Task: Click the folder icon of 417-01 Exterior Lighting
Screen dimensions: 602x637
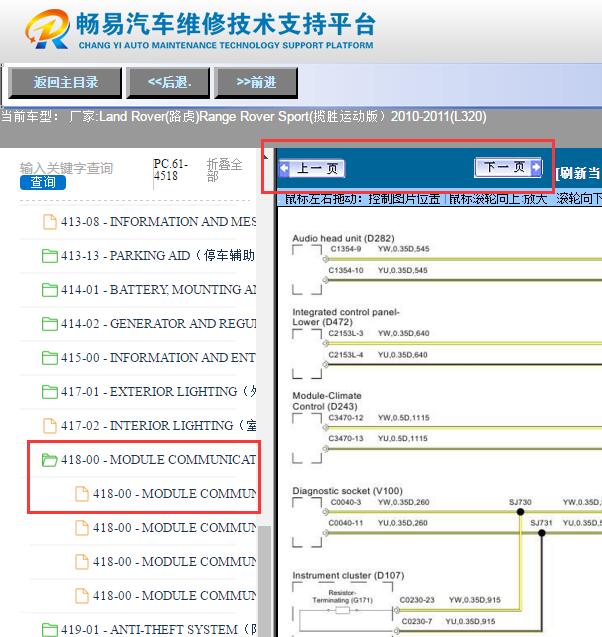Action: pyautogui.click(x=50, y=392)
